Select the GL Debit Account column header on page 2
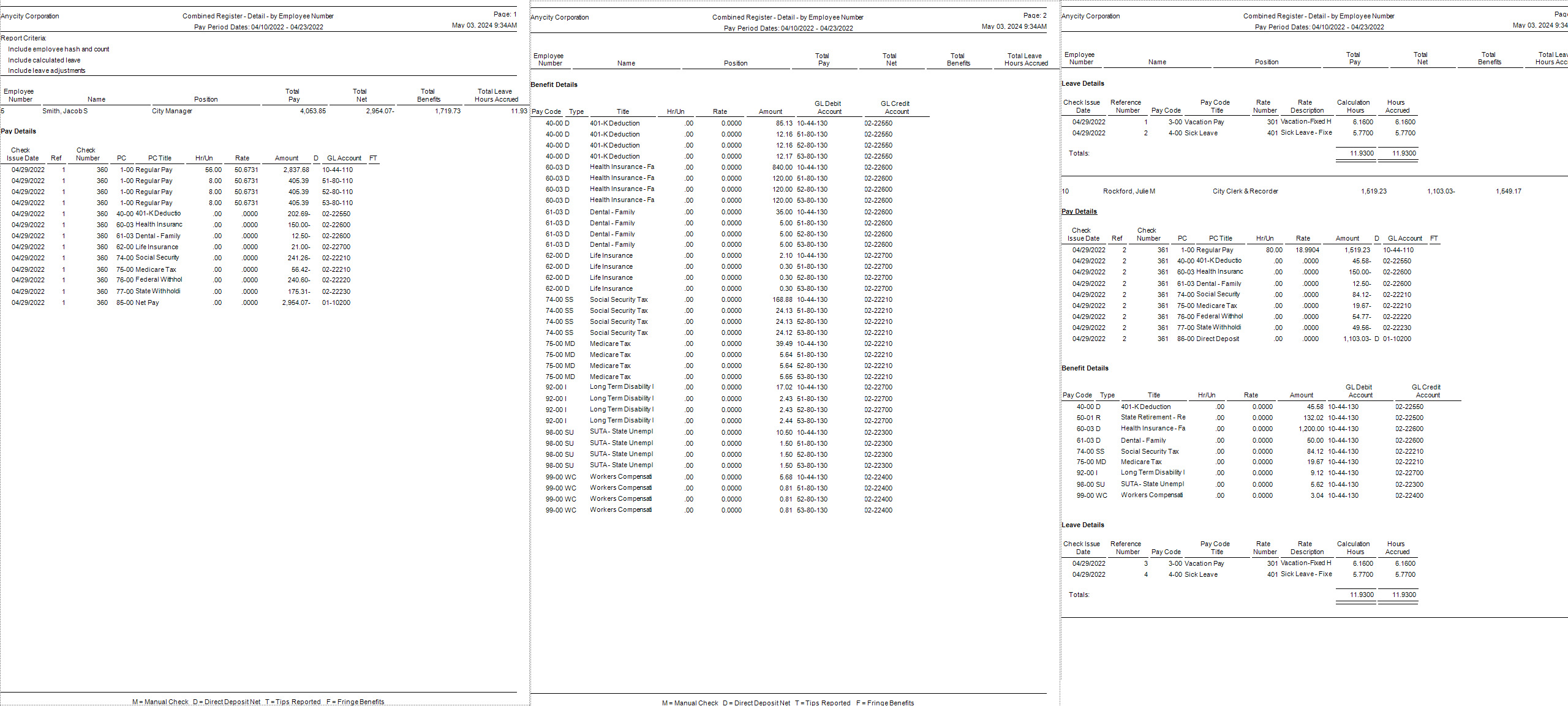Viewport: 1568px width, 706px height. (x=828, y=107)
